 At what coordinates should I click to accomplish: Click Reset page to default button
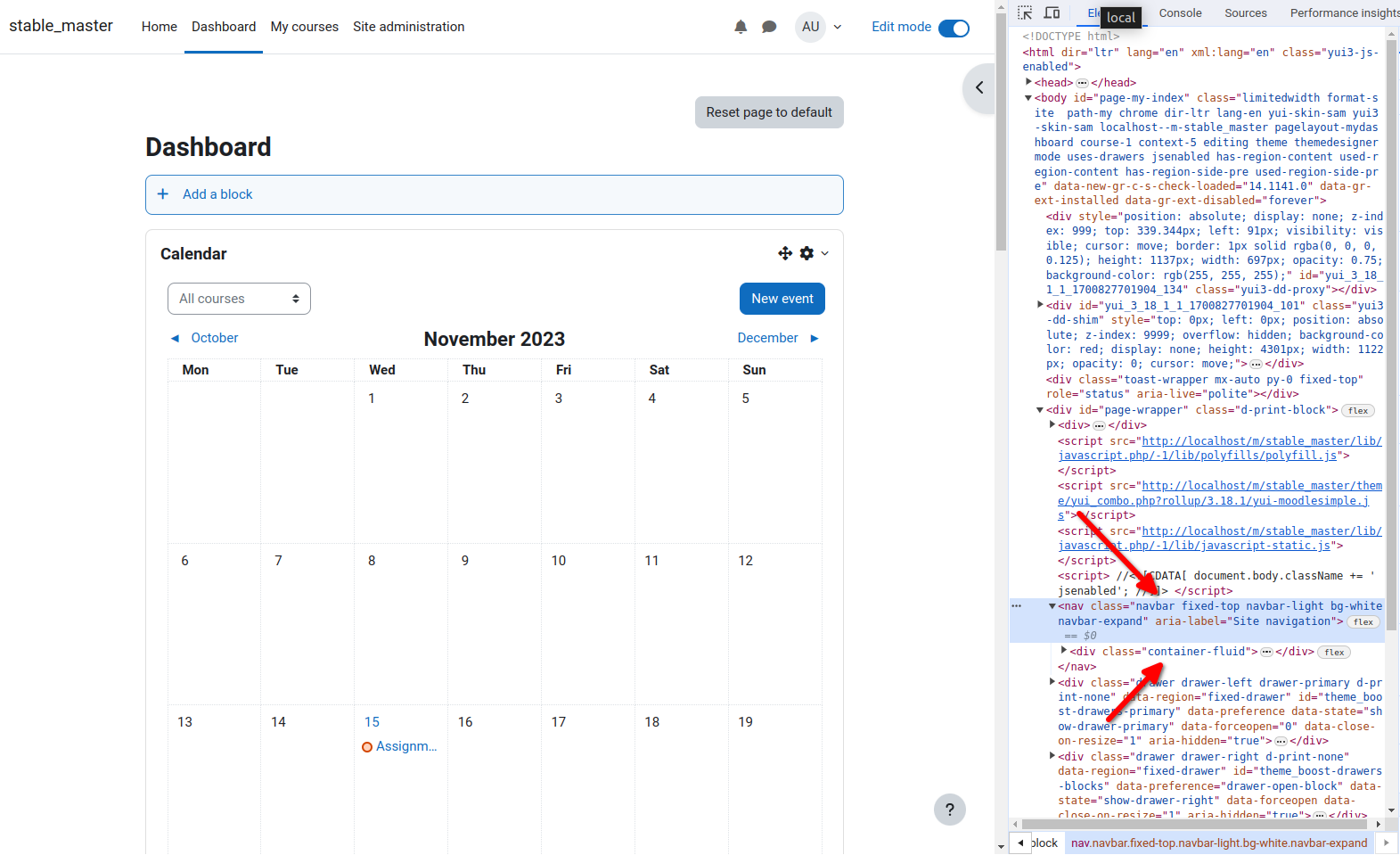(x=769, y=112)
